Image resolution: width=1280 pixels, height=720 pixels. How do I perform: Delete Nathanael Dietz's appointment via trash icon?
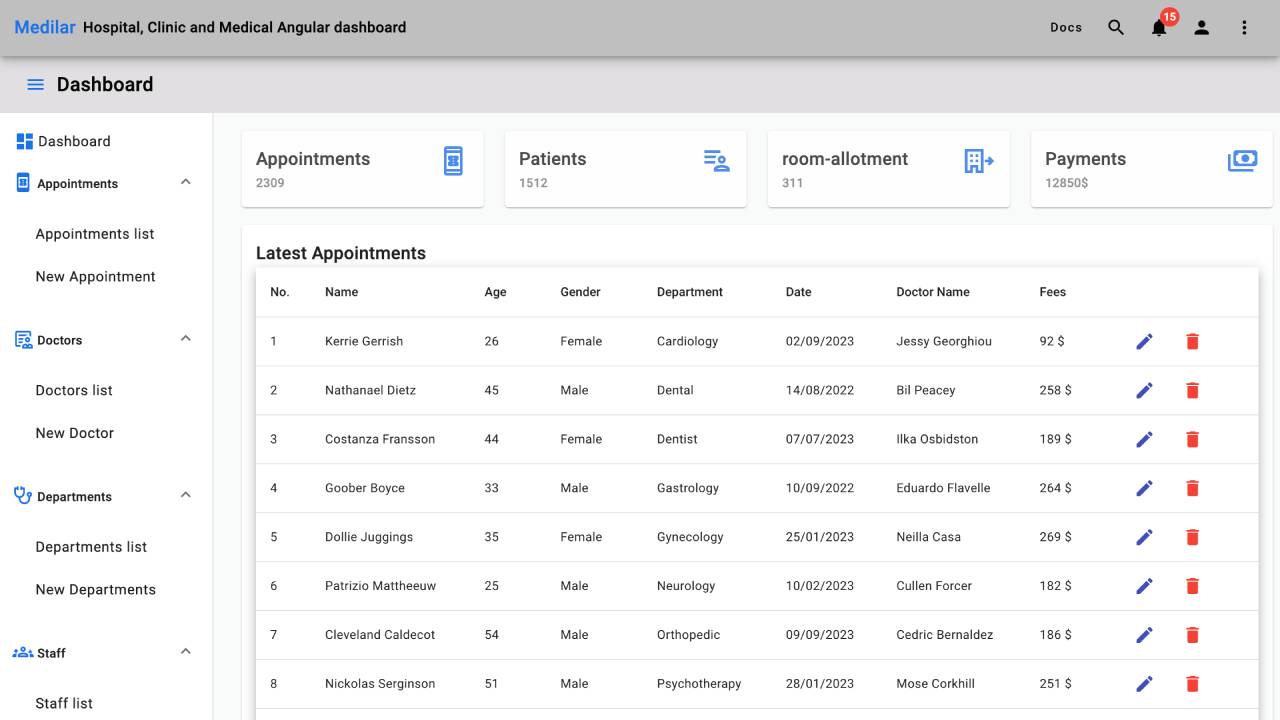pos(1192,390)
